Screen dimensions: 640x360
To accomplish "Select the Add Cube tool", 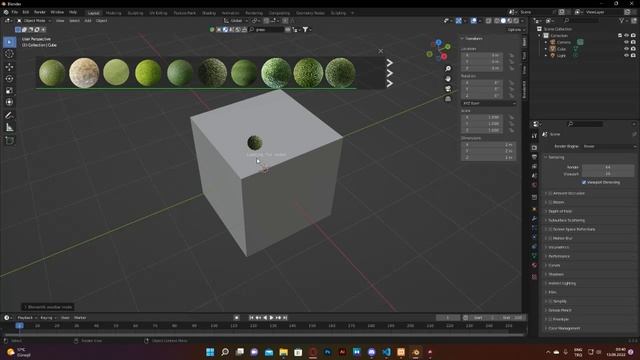I will pos(9,140).
